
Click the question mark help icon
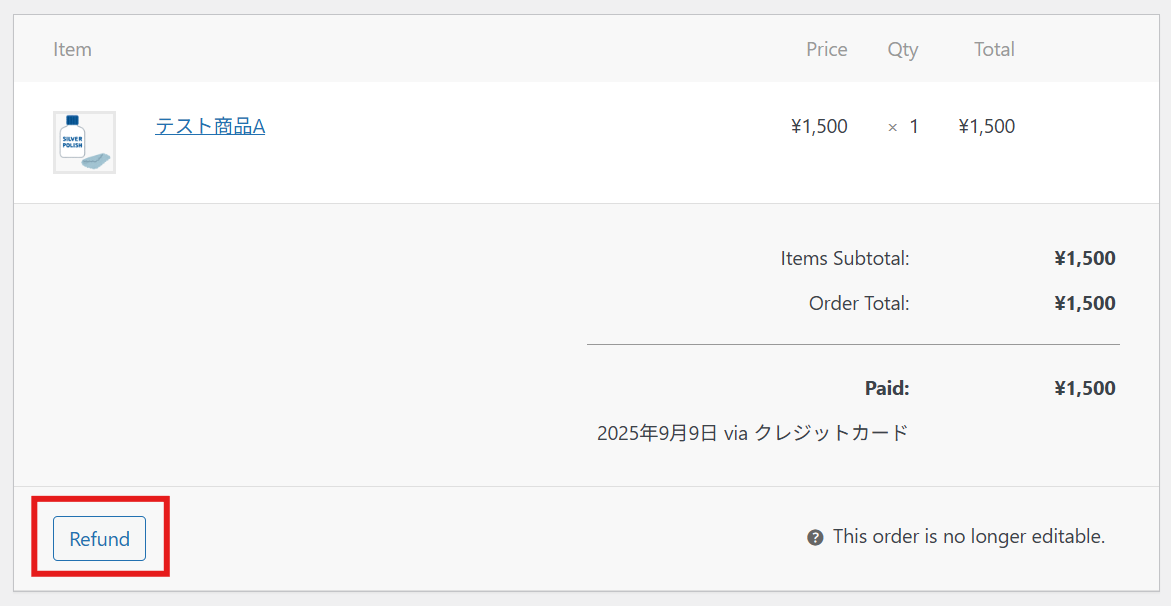(815, 538)
